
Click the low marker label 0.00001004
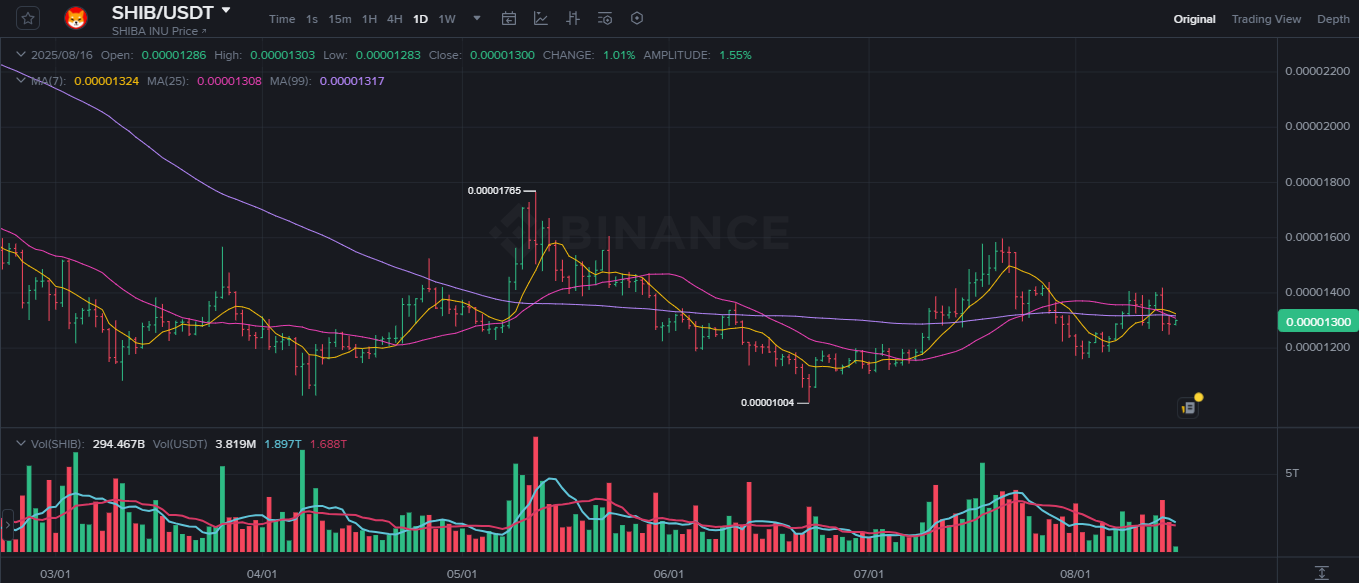(767, 403)
